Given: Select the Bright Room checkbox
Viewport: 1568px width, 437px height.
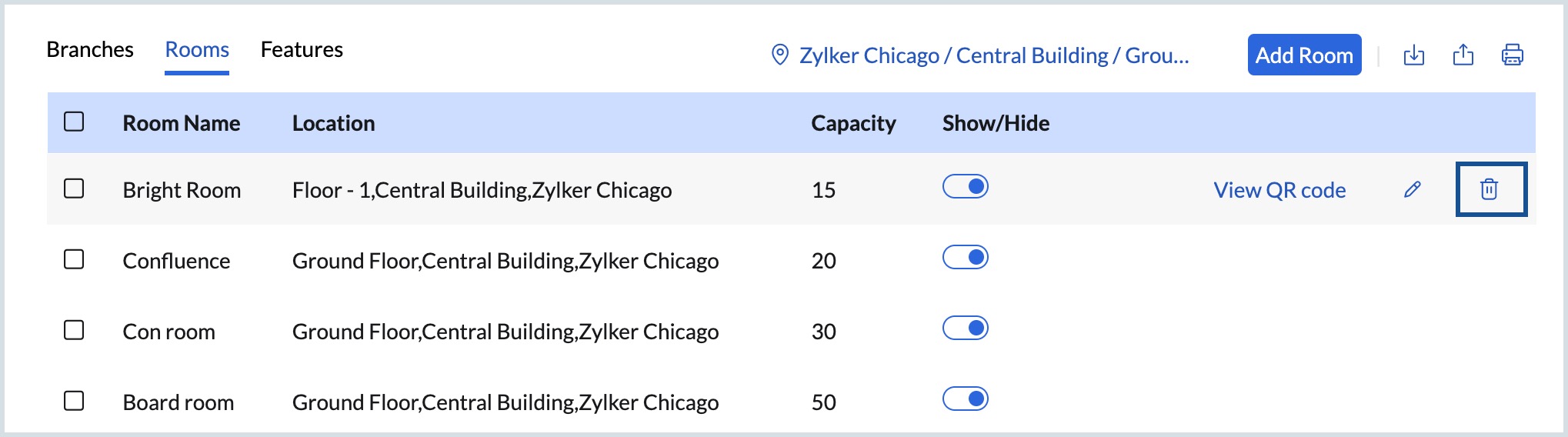Looking at the screenshot, I should click(x=74, y=188).
